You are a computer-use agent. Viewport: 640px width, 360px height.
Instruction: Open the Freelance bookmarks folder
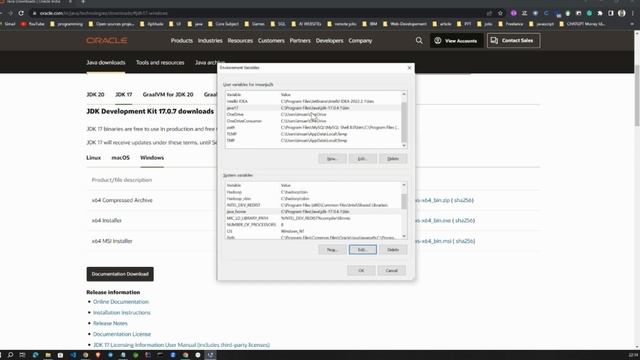click(x=511, y=24)
